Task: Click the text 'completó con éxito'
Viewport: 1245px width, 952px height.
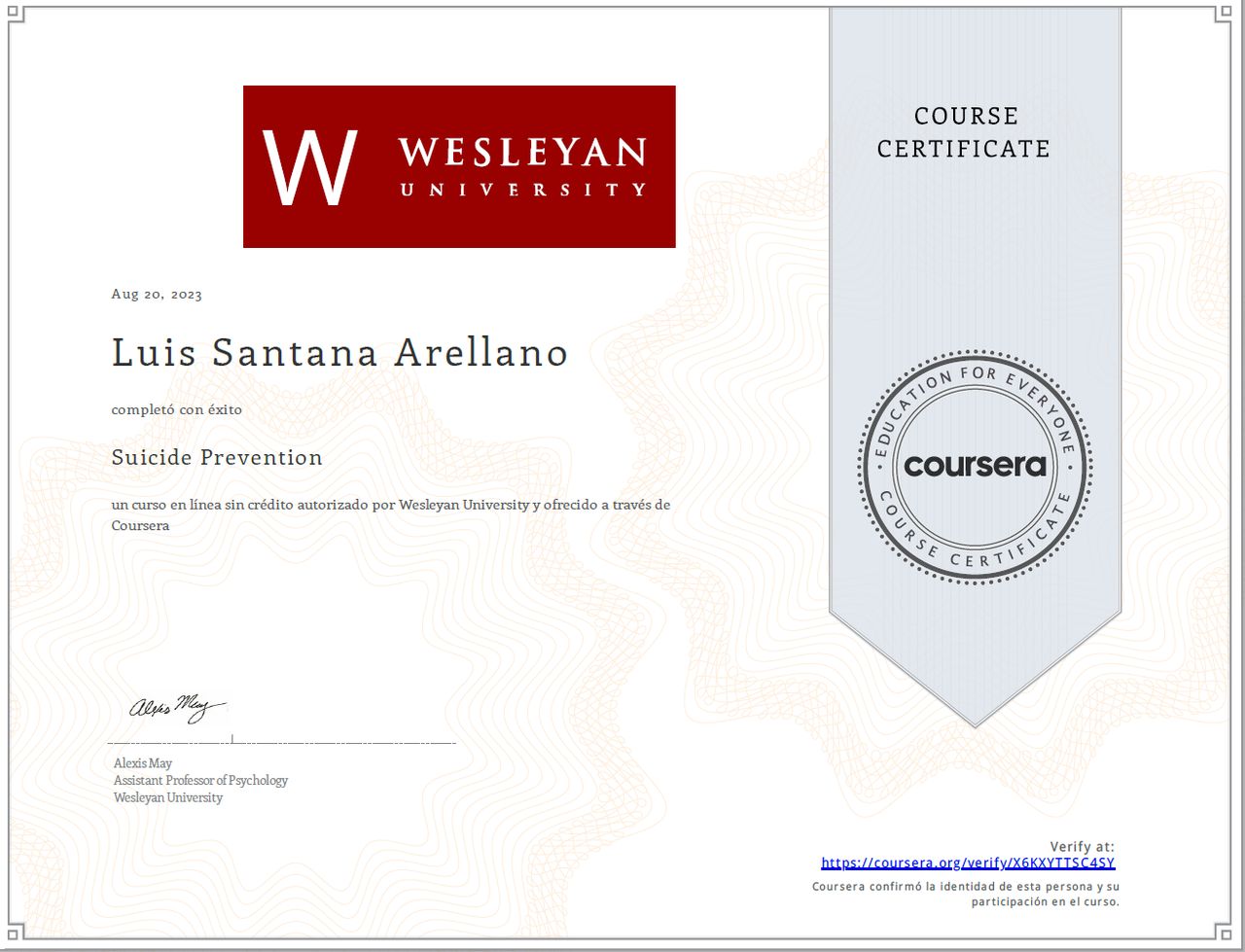Action: (x=177, y=409)
